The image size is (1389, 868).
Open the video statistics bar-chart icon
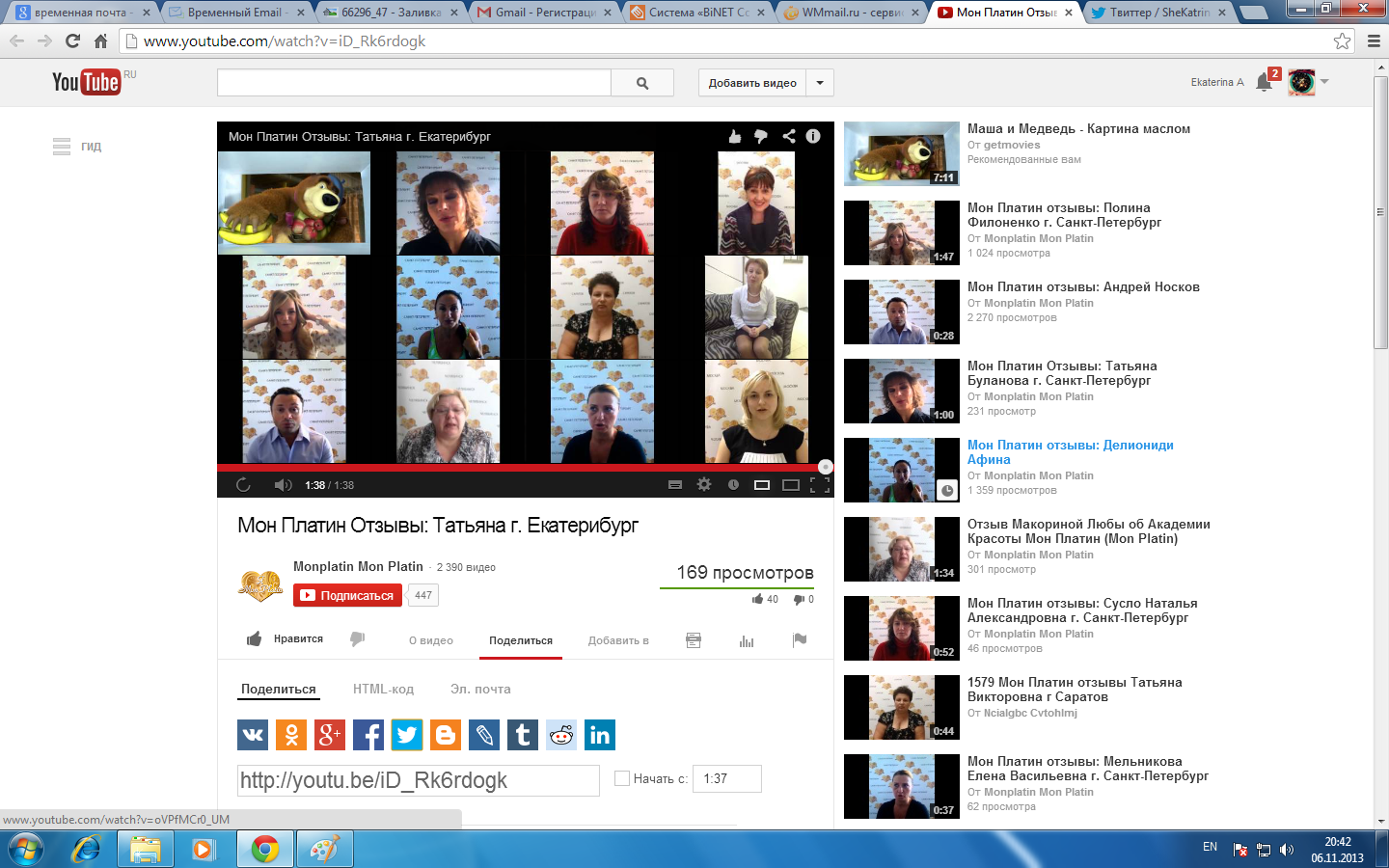point(747,640)
